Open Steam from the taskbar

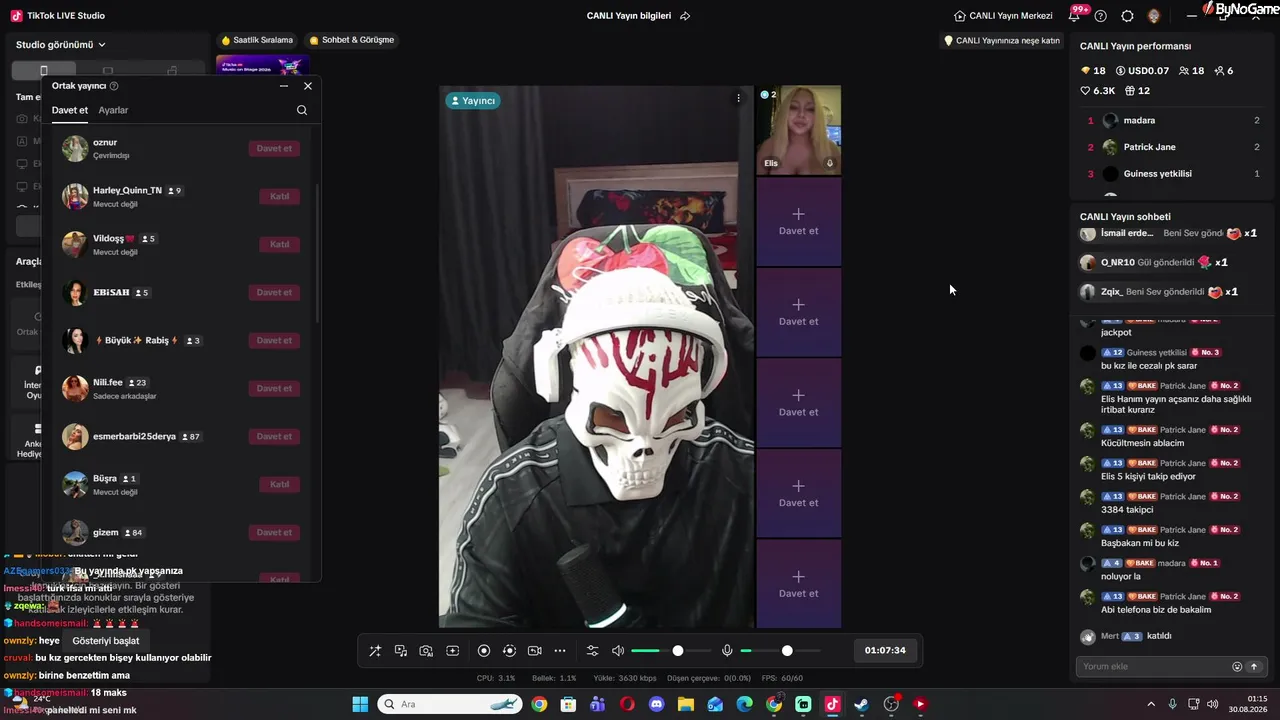point(861,704)
